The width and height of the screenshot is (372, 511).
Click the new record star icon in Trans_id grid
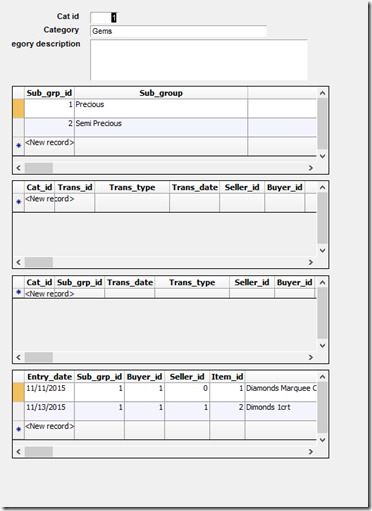click(x=19, y=202)
